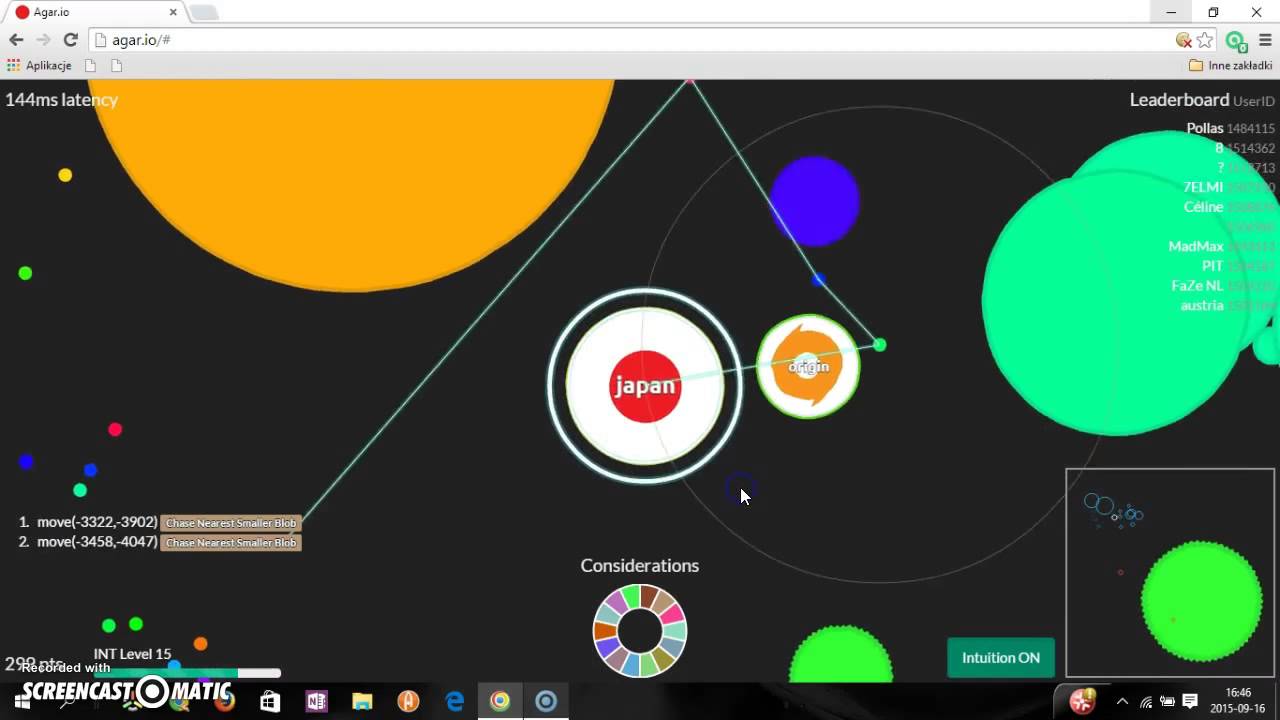Click the minimap in the corner

[x=1172, y=573]
